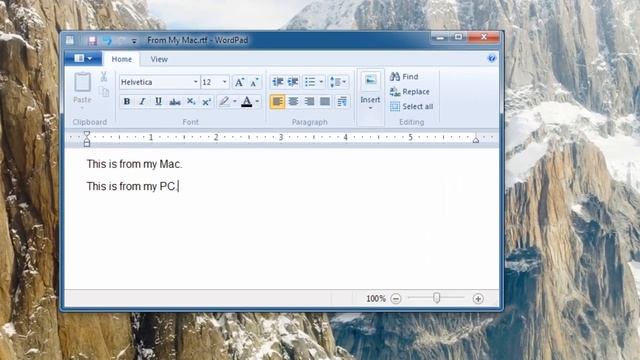Open WordPad Help question mark icon
This screenshot has width=640, height=360.
pos(491,58)
